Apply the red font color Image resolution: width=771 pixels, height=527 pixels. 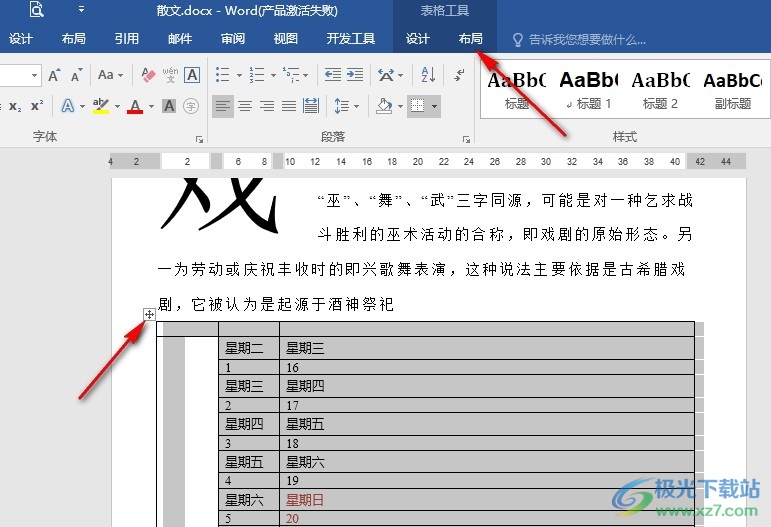coord(135,106)
